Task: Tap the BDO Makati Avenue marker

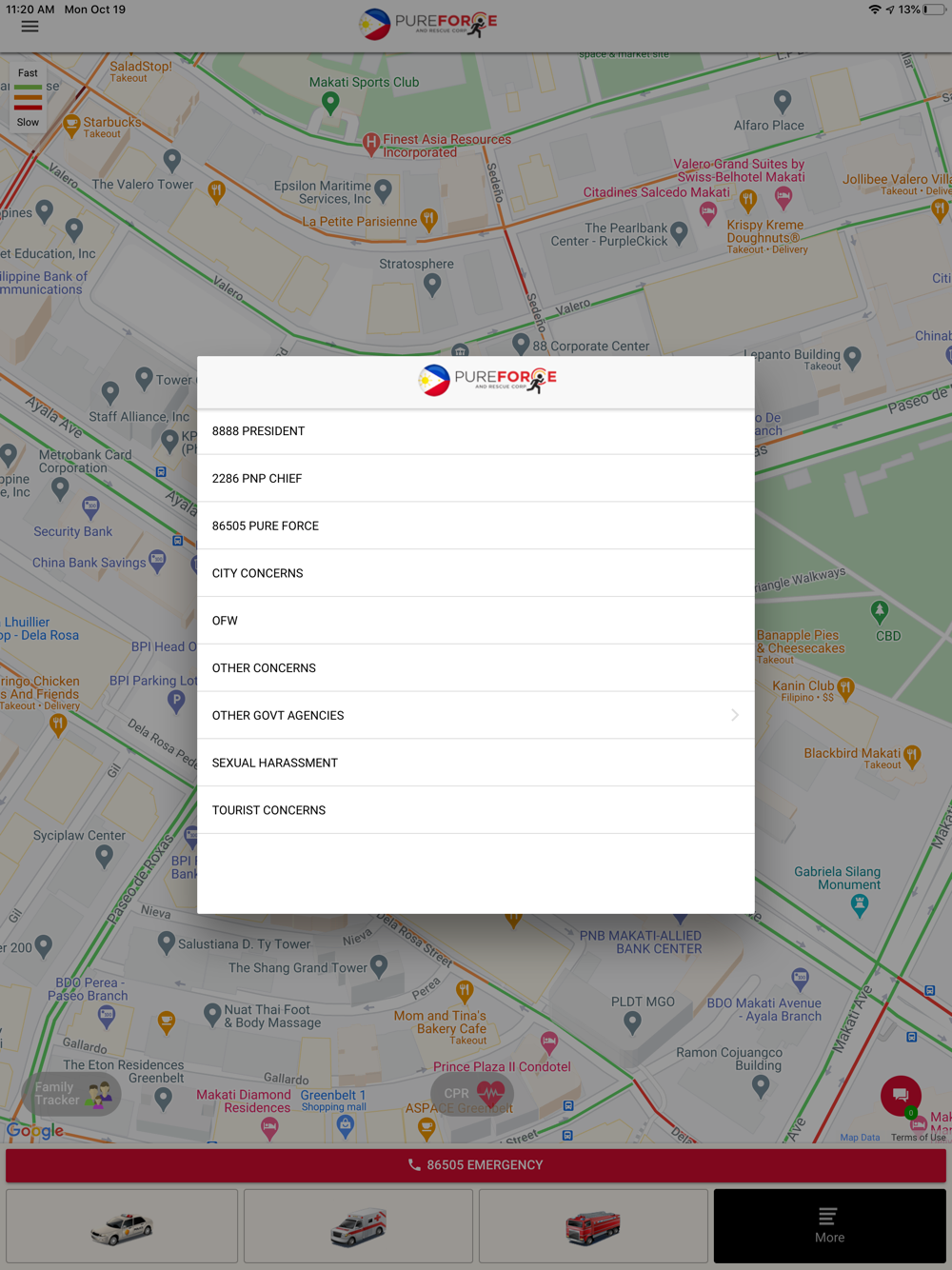Action: point(801,978)
